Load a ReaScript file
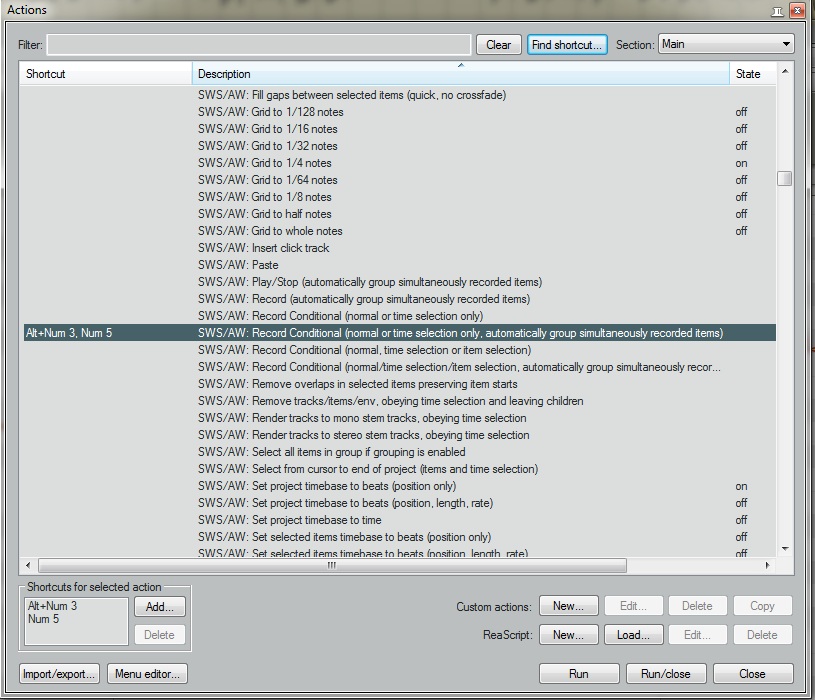The height and width of the screenshot is (700, 815). click(633, 635)
